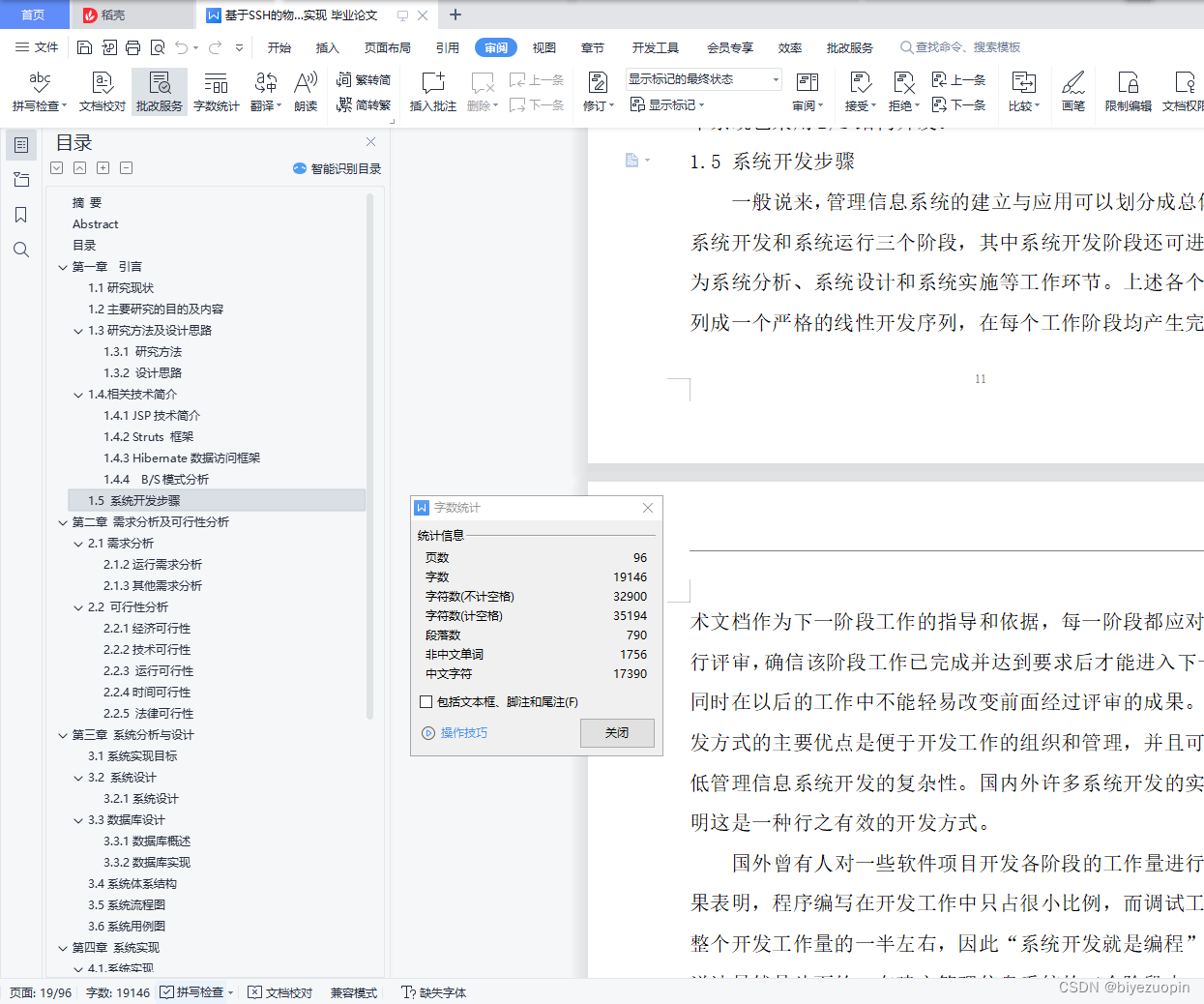Screen dimensions: 1204x1004
Task: Open Restrict Editing (限制编辑)
Action: pyautogui.click(x=1128, y=92)
